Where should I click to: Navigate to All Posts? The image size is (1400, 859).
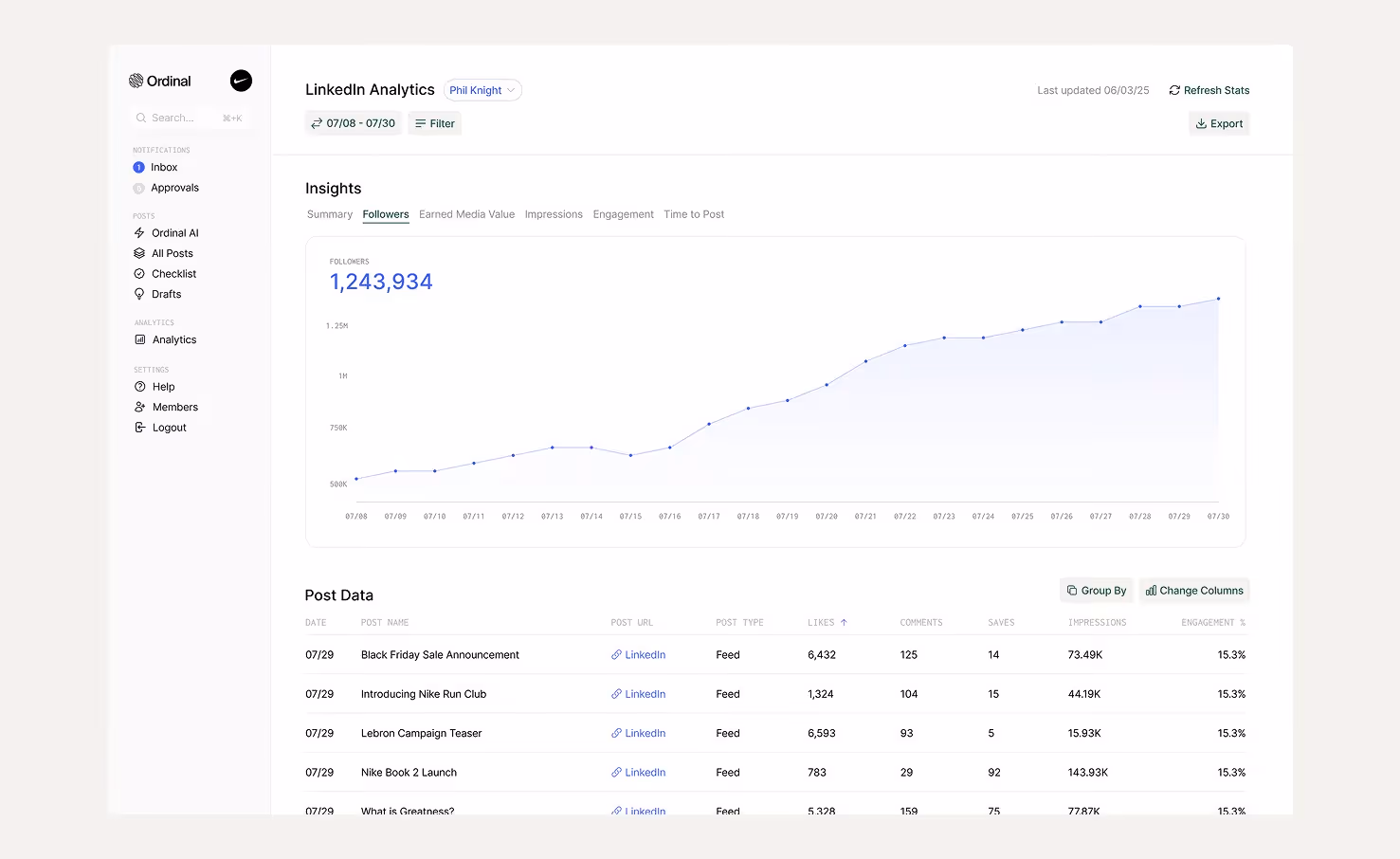[x=173, y=253]
